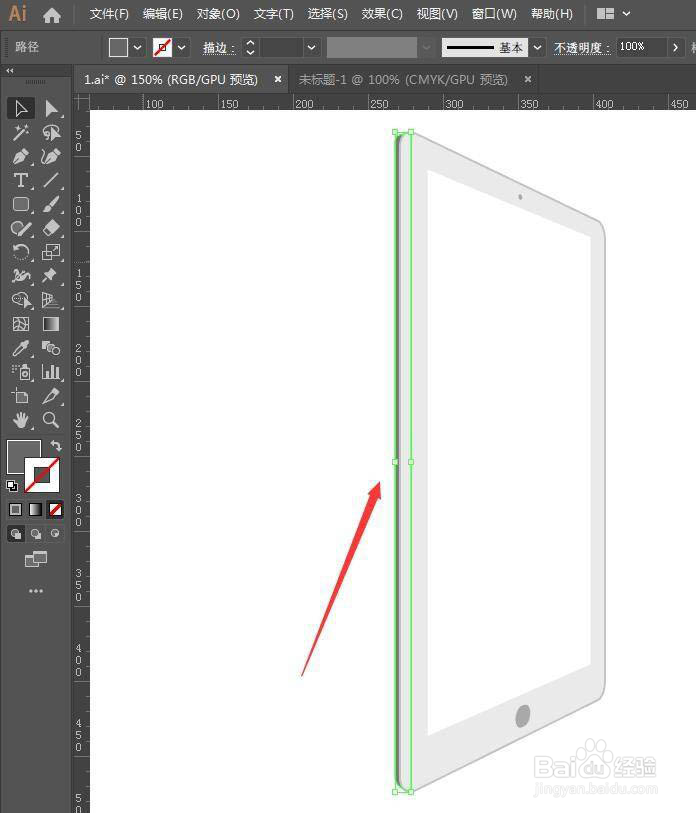Open the stroke color dropdown in control bar

click(x=182, y=48)
